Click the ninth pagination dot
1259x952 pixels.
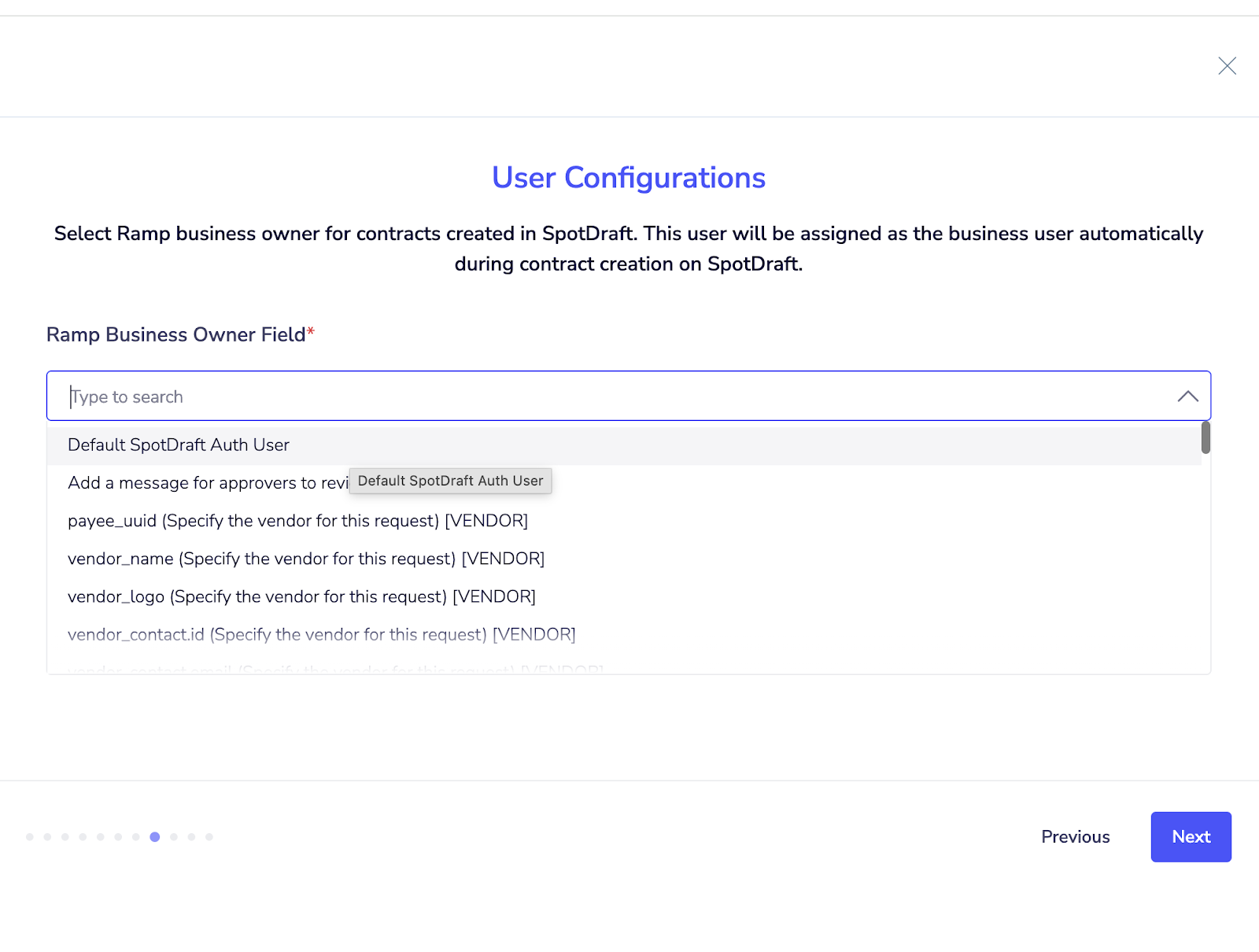[x=174, y=837]
